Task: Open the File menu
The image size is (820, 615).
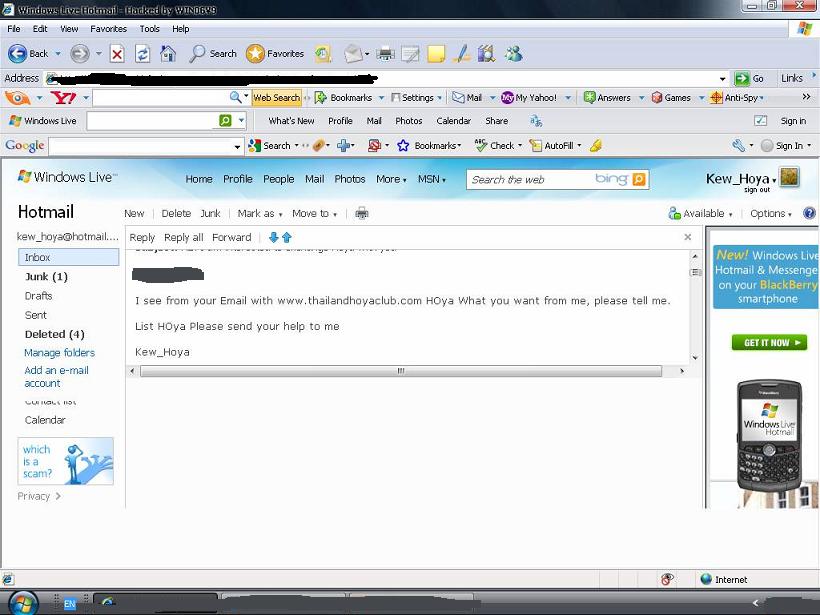Action: coord(14,29)
